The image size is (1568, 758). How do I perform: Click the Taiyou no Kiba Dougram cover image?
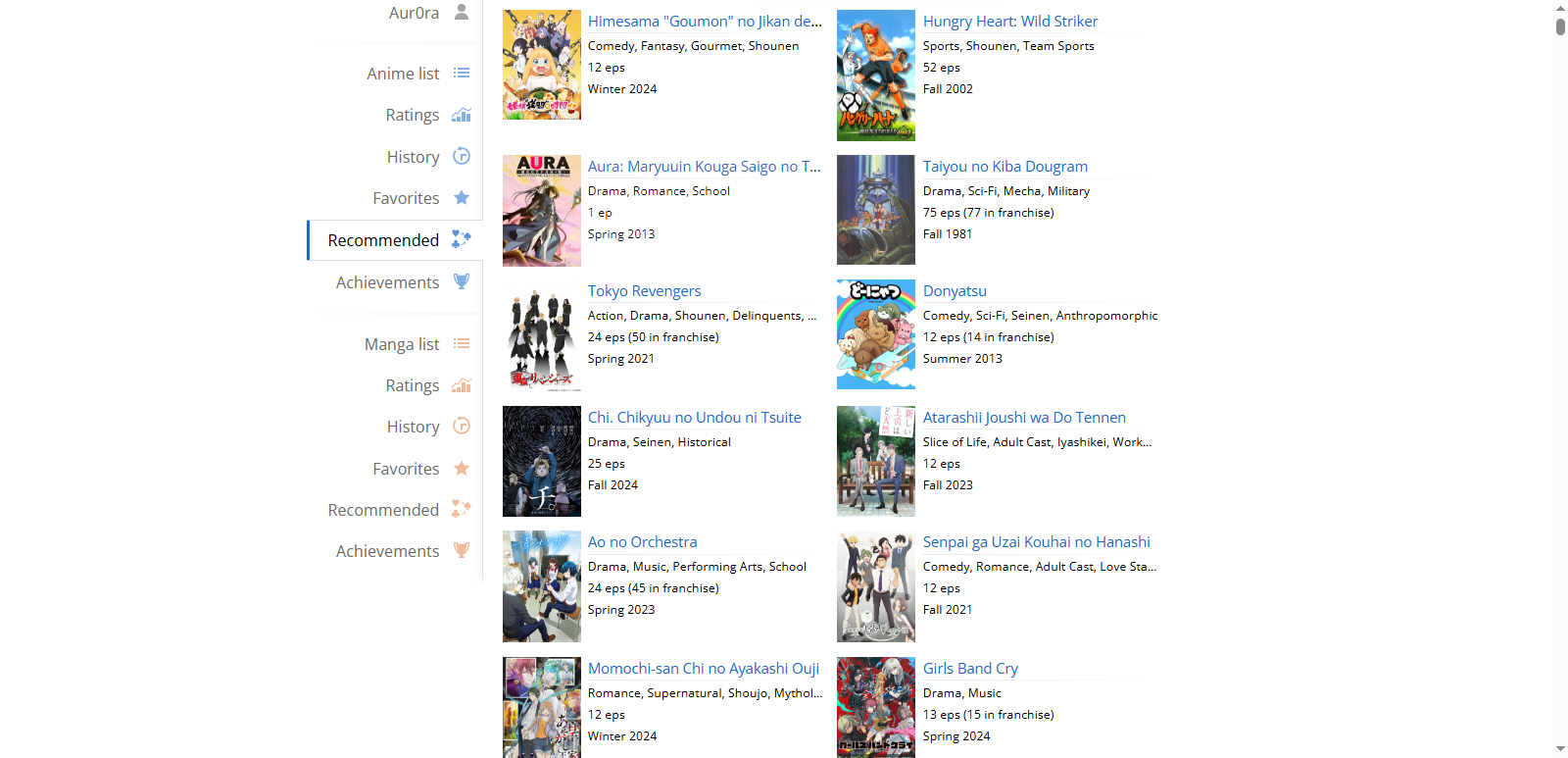point(876,210)
